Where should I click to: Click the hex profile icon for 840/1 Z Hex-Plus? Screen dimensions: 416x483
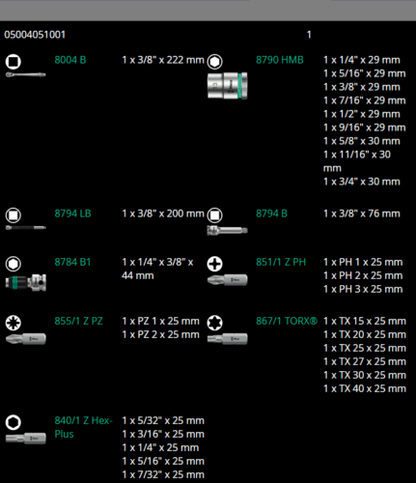[x=13, y=422]
